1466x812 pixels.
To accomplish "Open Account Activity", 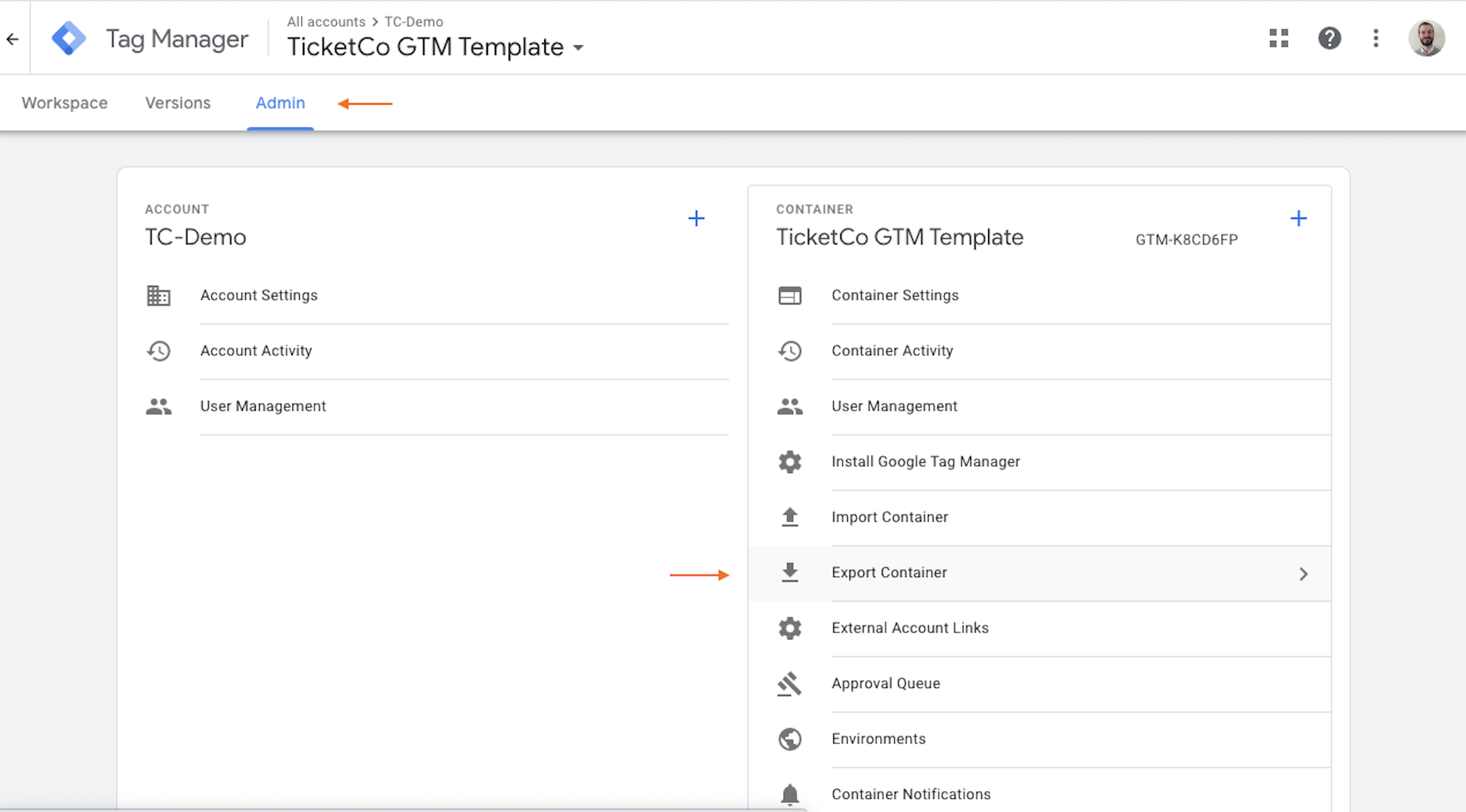I will pyautogui.click(x=256, y=351).
